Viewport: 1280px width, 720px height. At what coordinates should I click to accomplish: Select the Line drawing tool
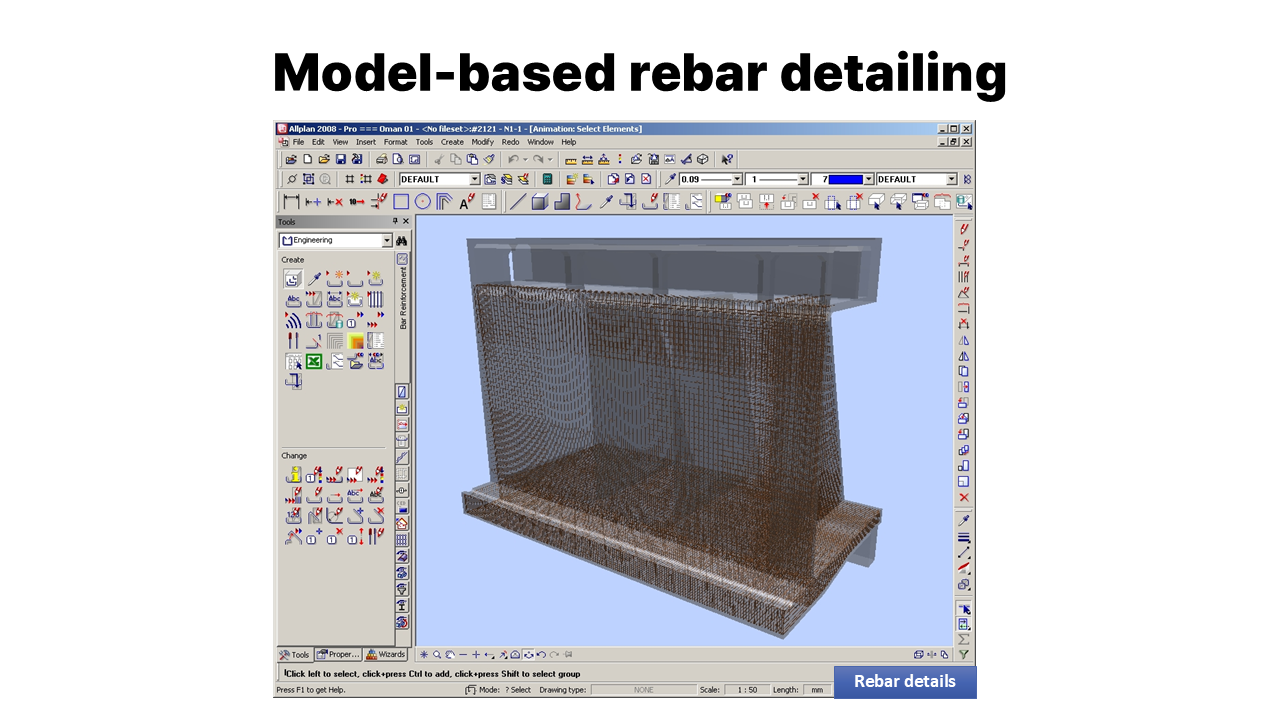(517, 202)
